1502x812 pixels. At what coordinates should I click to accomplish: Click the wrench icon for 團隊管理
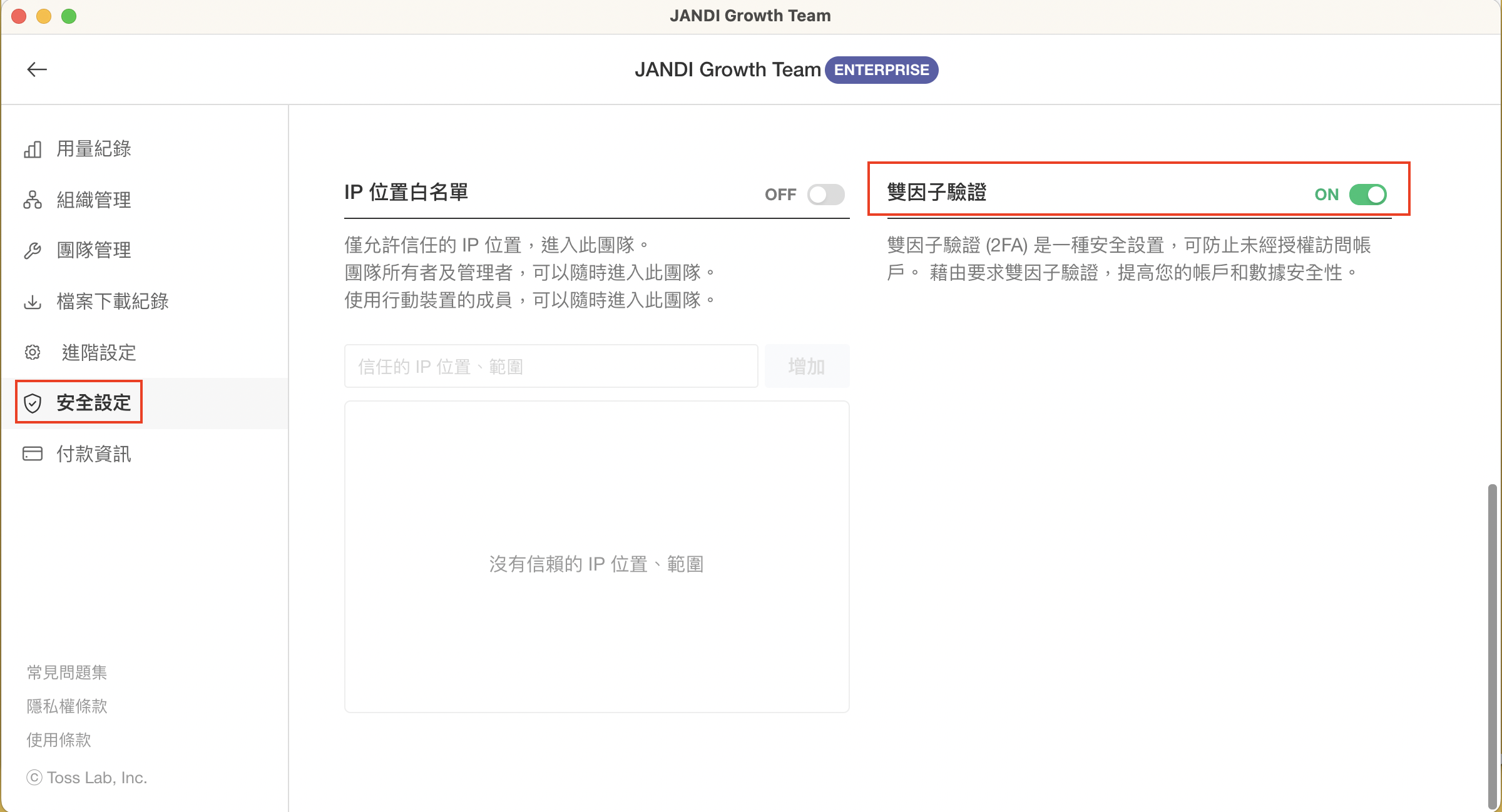click(x=33, y=251)
